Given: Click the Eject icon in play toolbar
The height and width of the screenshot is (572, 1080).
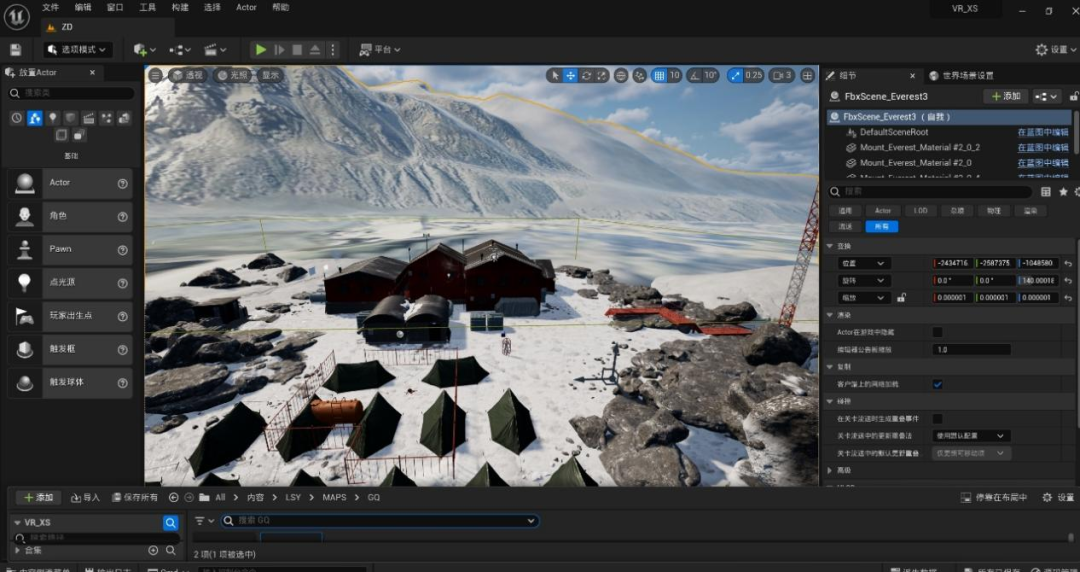Looking at the screenshot, I should click(x=314, y=49).
